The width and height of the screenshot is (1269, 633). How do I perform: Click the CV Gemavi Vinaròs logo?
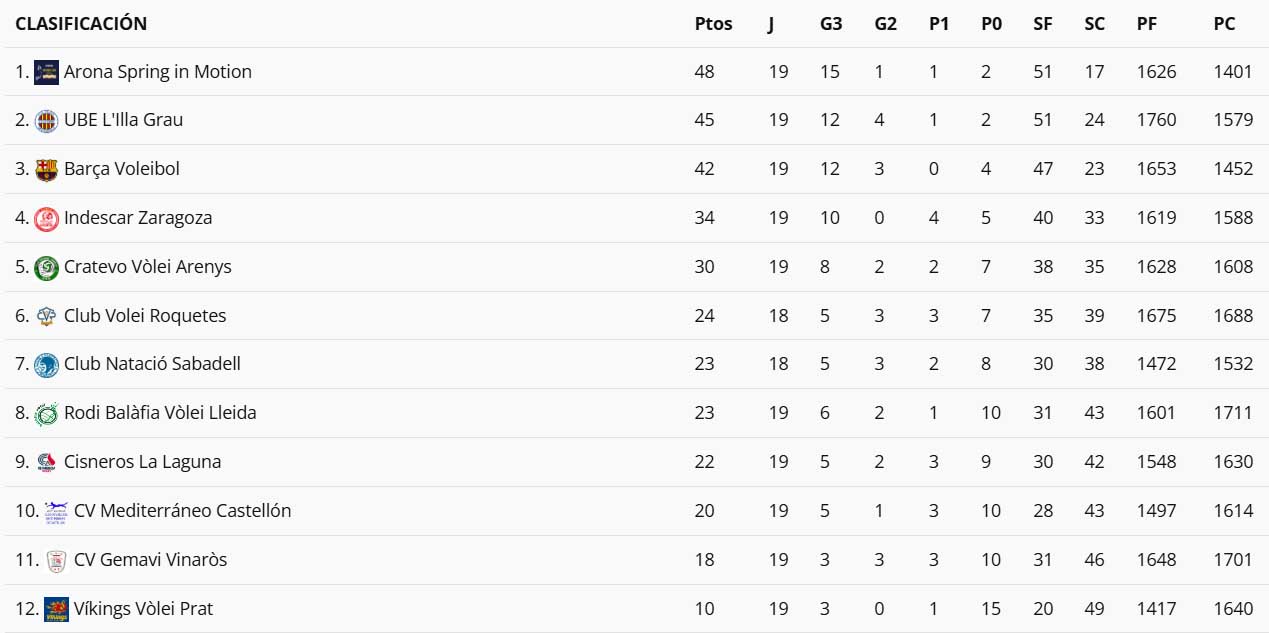[56, 560]
